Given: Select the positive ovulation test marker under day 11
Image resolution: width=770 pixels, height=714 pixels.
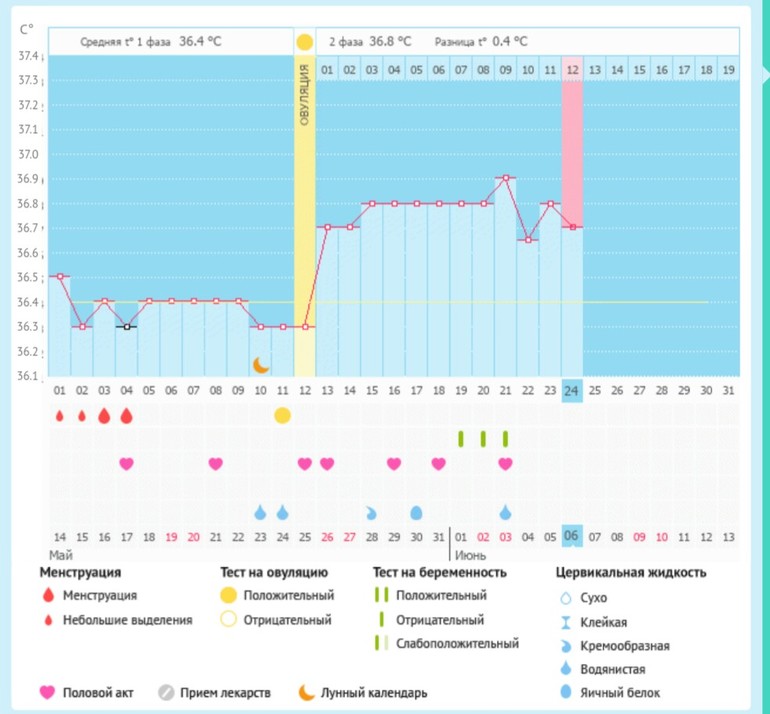Looking at the screenshot, I should click(282, 415).
